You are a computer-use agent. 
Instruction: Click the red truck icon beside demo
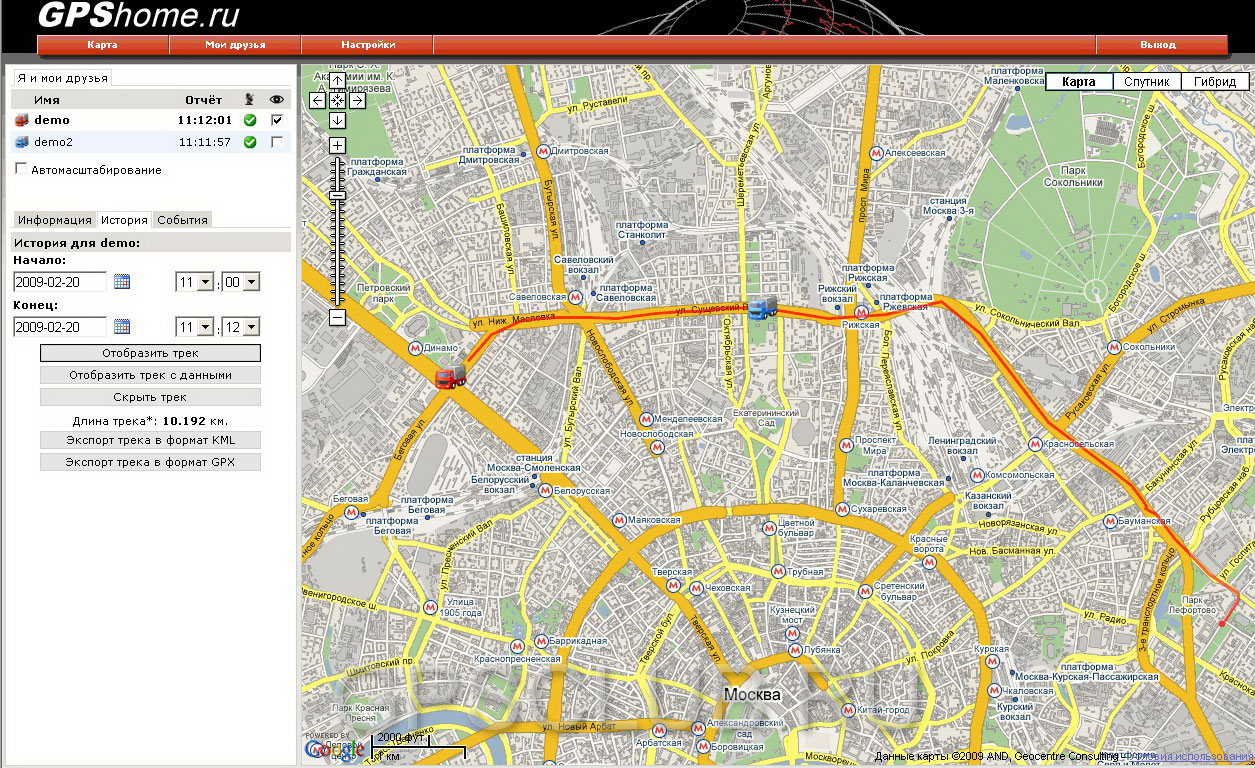coord(21,120)
